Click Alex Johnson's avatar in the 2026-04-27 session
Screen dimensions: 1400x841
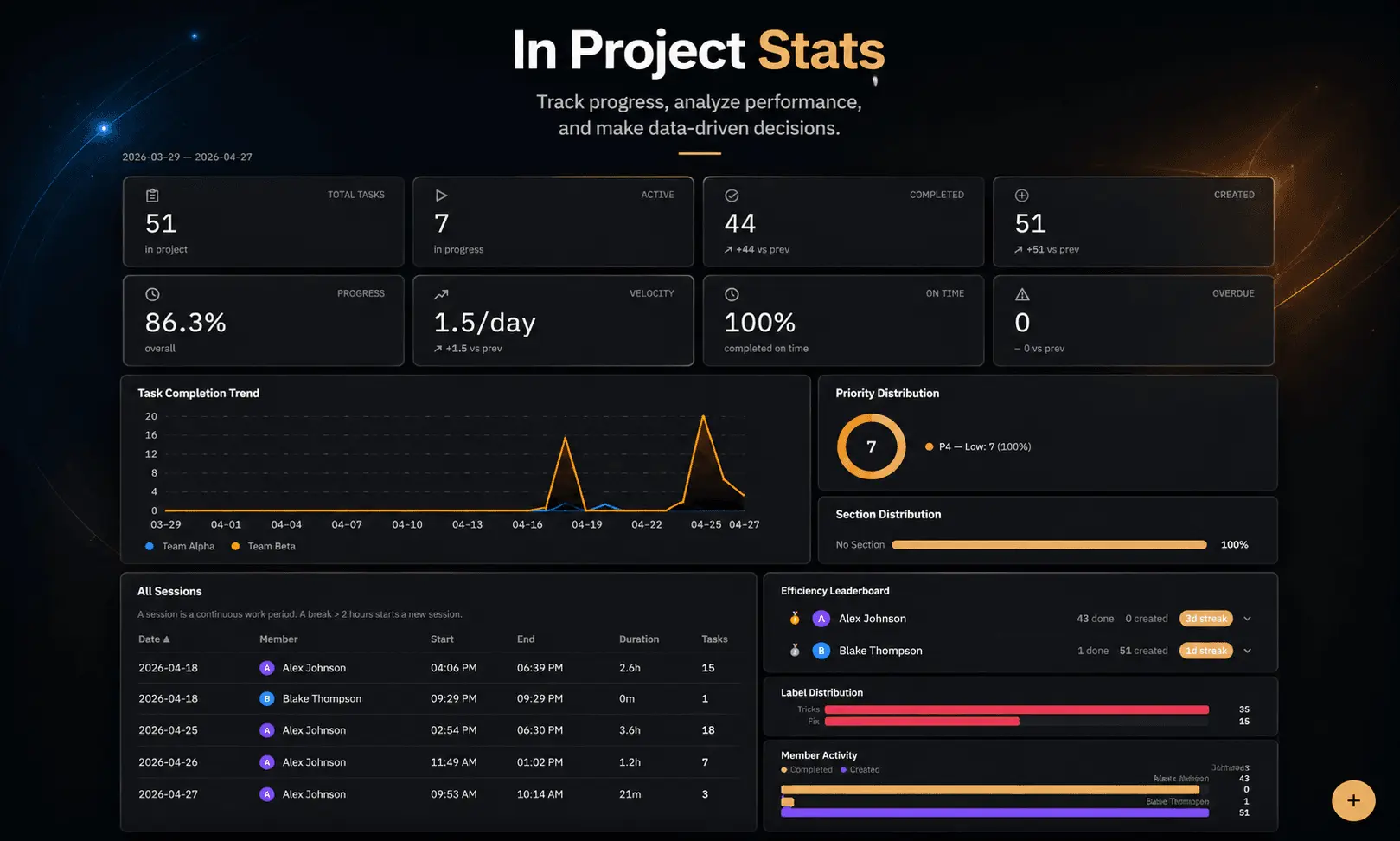click(267, 794)
